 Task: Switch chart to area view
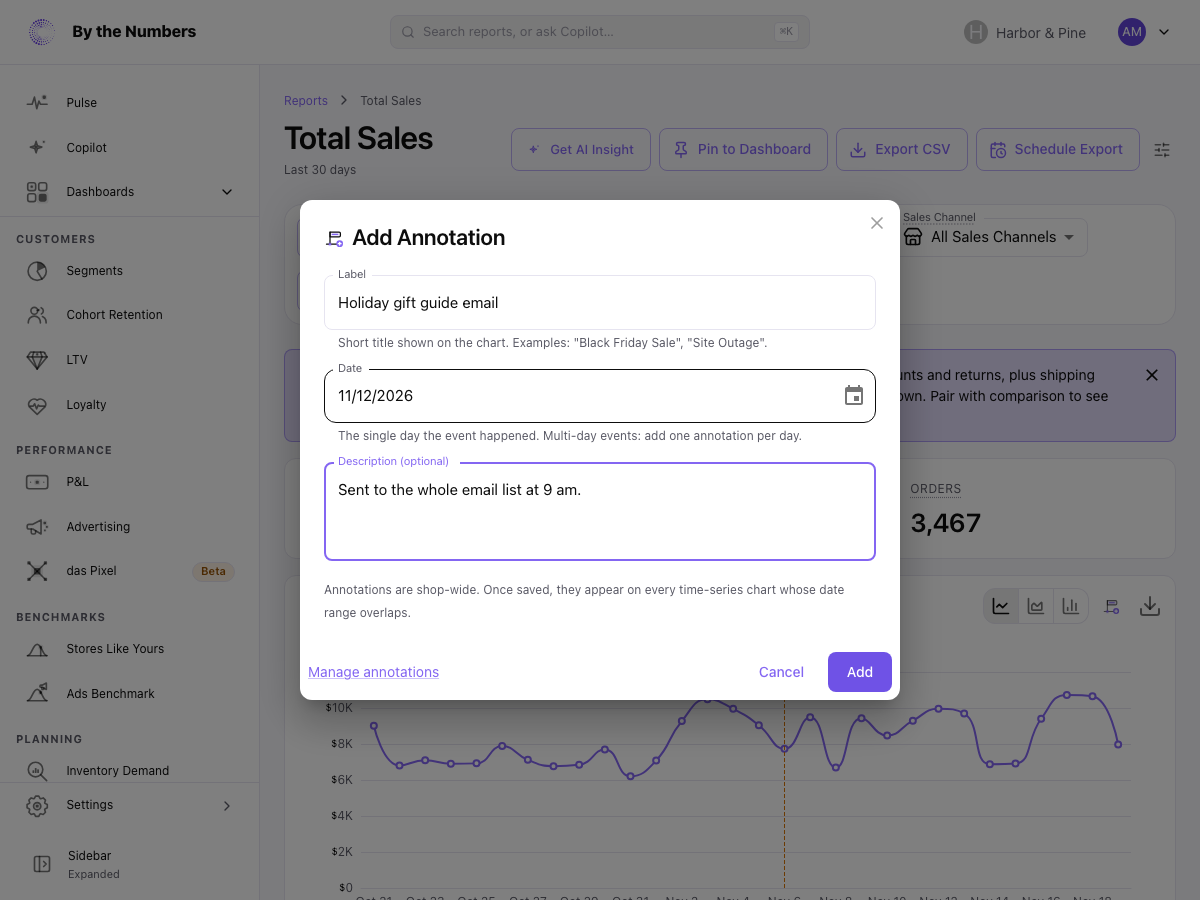[x=1036, y=606]
